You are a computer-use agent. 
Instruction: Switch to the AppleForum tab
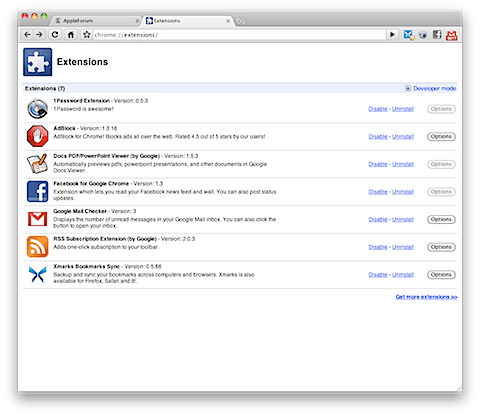pos(94,21)
